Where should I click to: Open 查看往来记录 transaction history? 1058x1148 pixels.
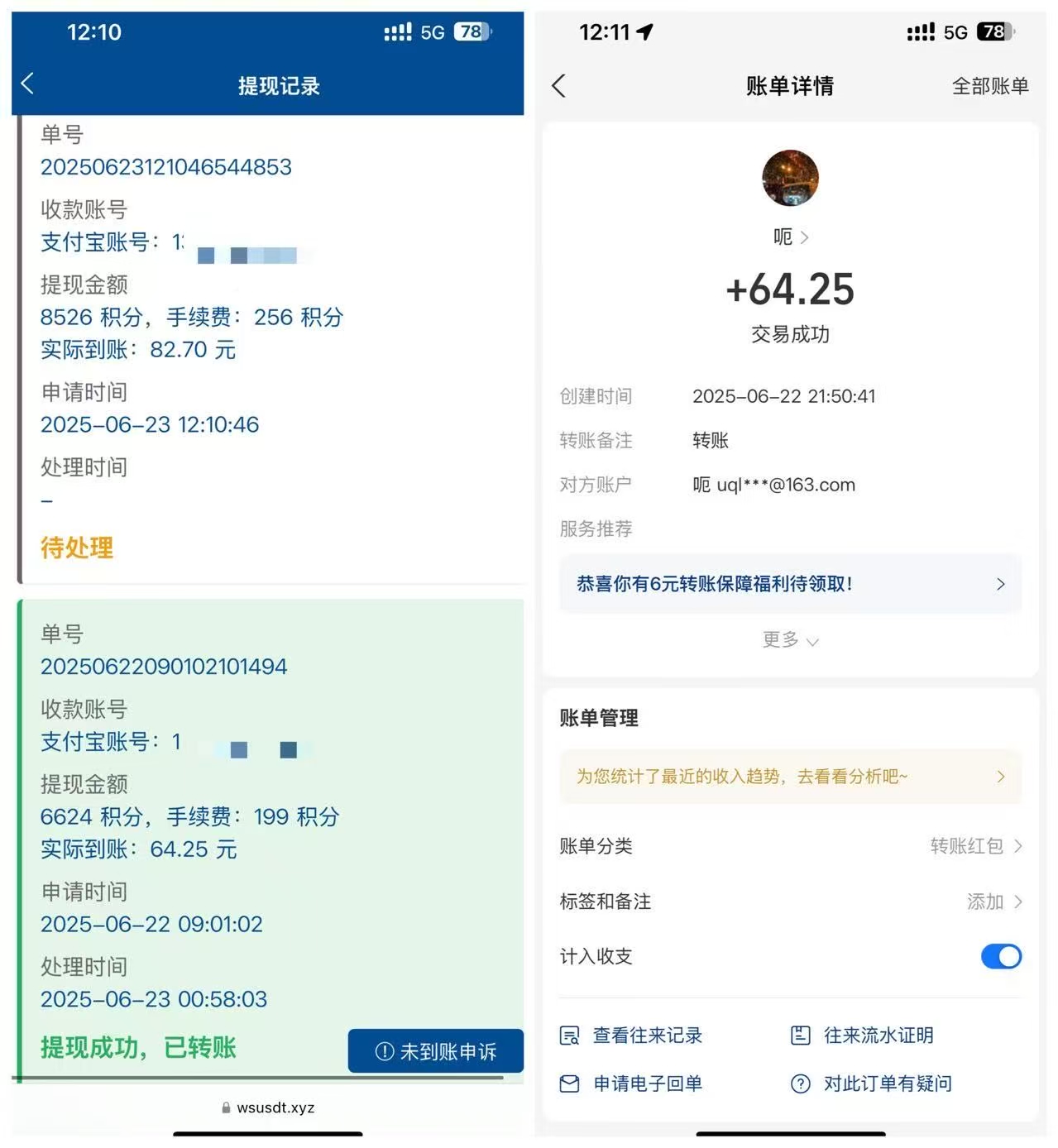[x=631, y=1036]
